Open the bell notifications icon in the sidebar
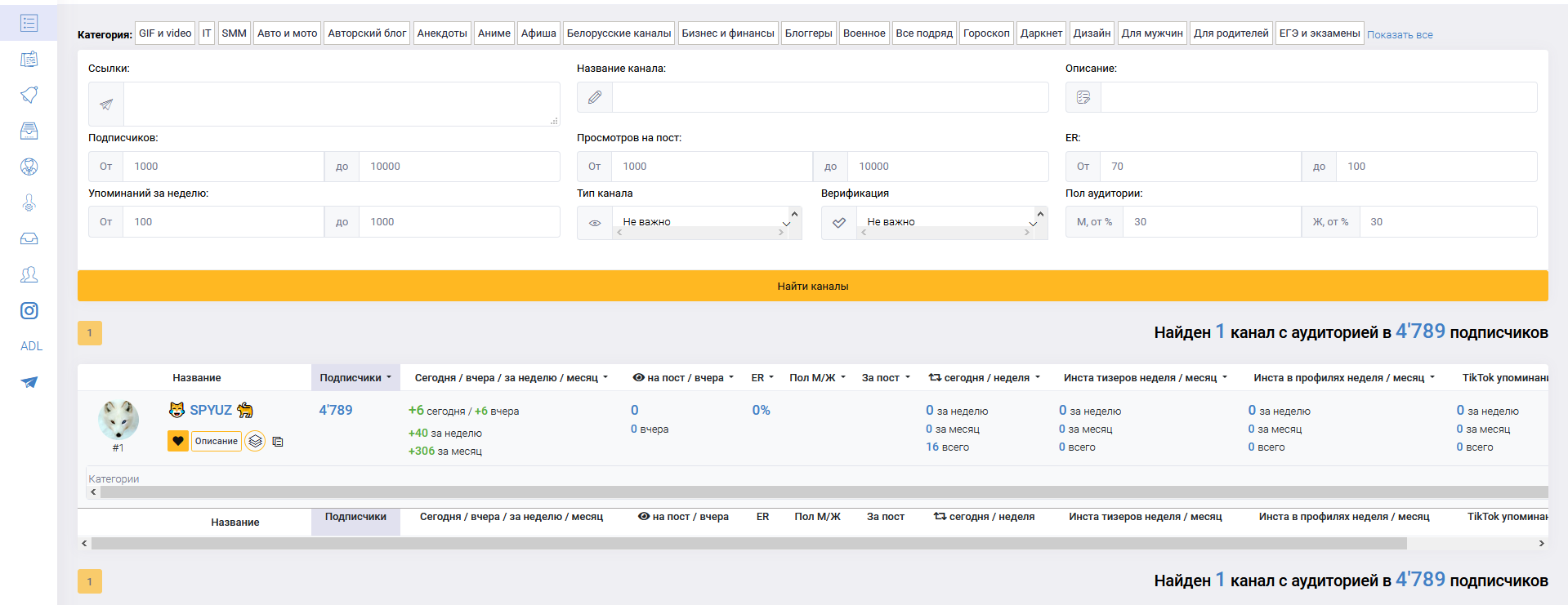The width and height of the screenshot is (1568, 605). click(x=29, y=95)
